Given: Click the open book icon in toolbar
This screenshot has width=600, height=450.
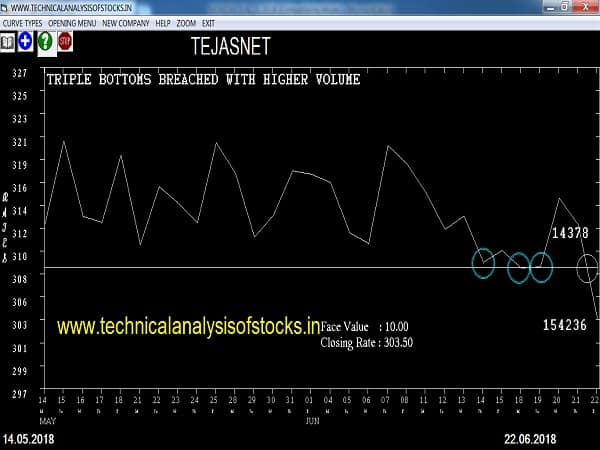Looking at the screenshot, I should 7,42.
